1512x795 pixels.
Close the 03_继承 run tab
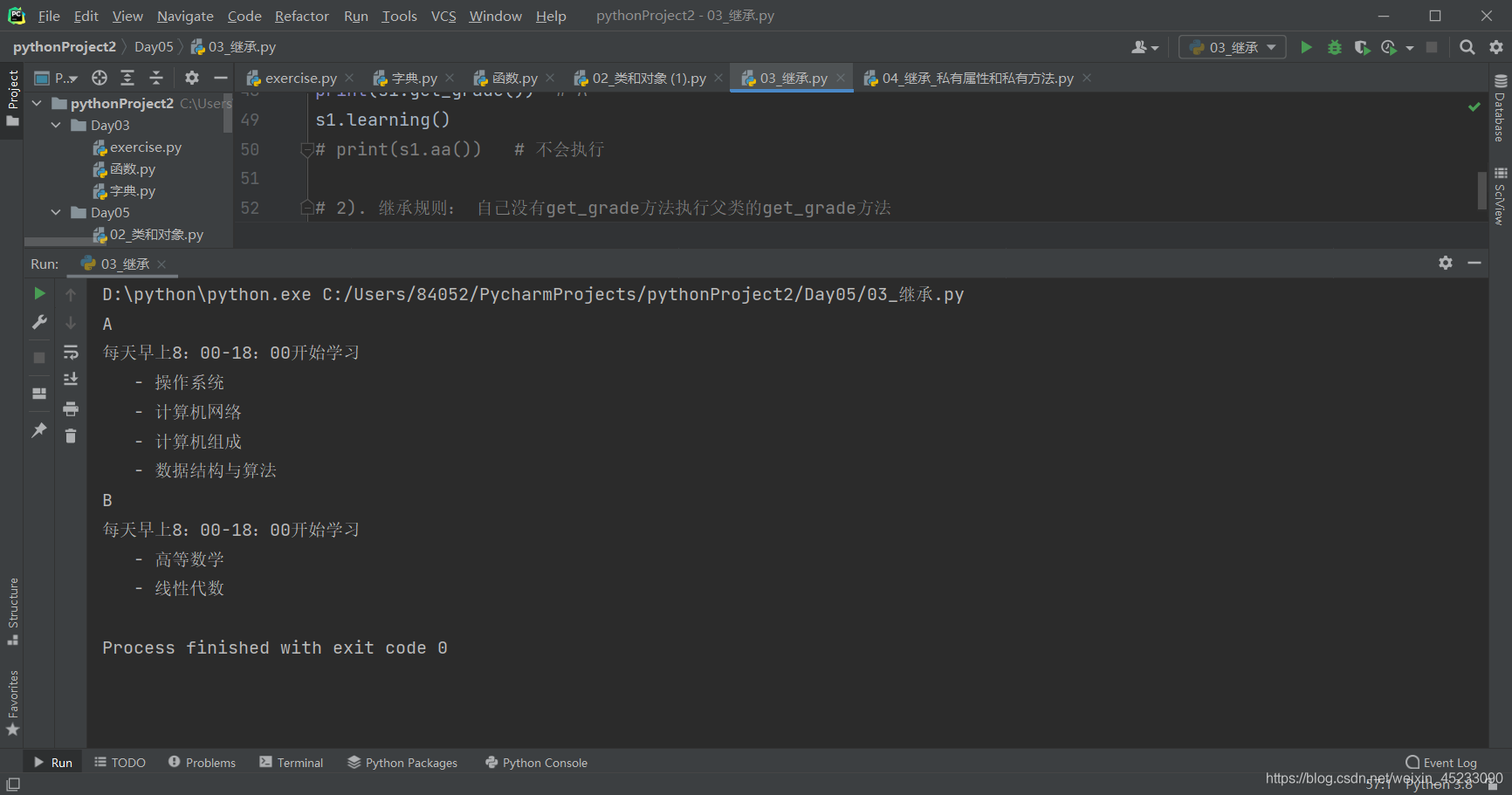click(x=162, y=264)
